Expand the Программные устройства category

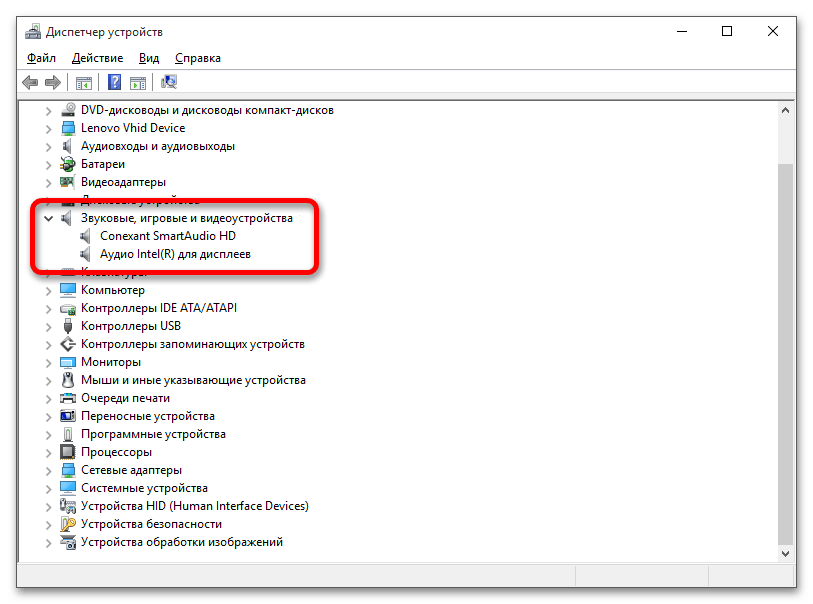tap(48, 435)
